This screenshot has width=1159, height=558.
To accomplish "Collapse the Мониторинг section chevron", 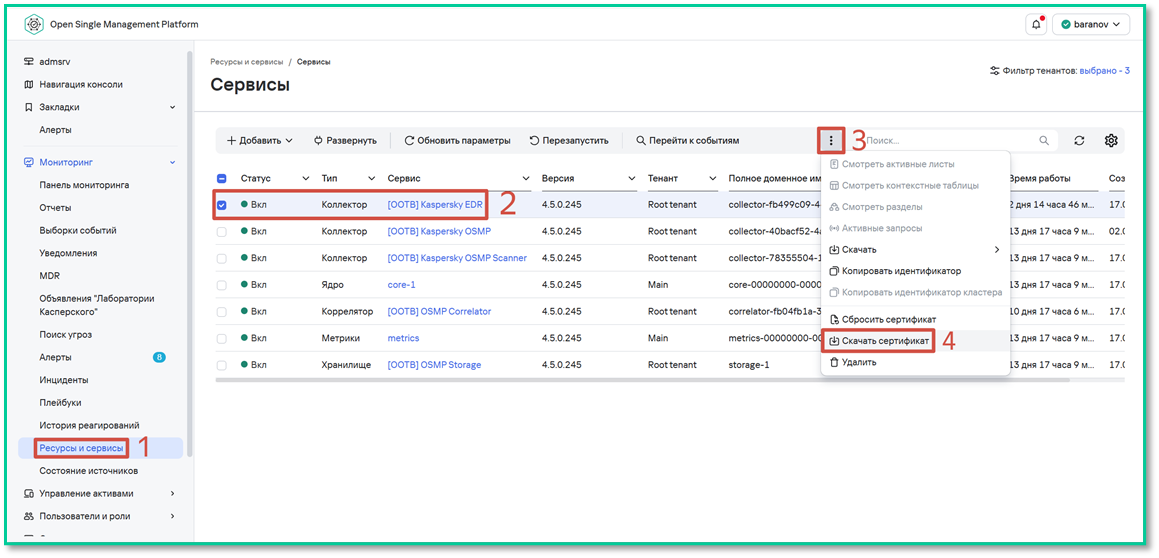I will point(172,162).
